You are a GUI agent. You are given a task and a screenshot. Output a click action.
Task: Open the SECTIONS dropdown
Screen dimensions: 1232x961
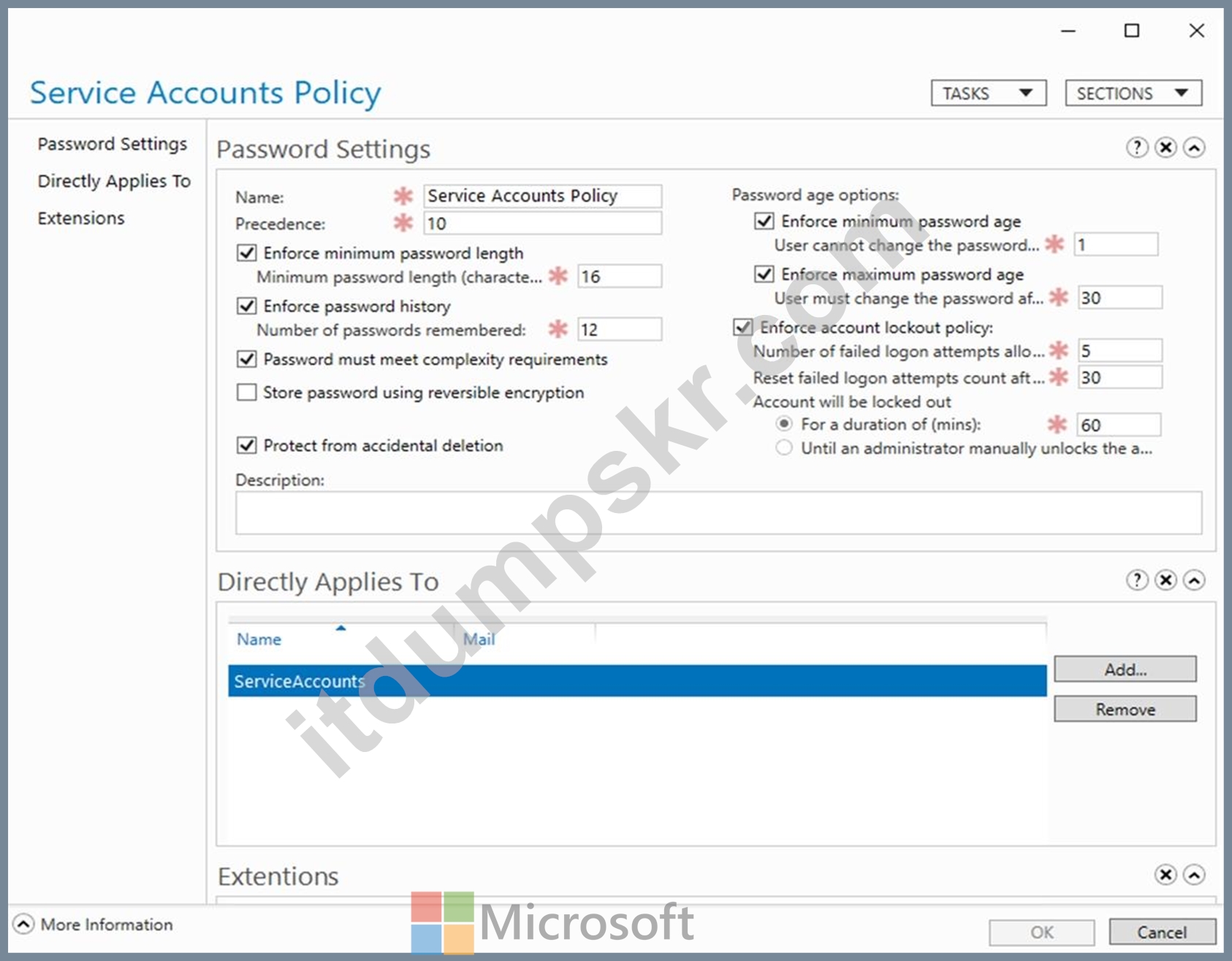[1133, 94]
